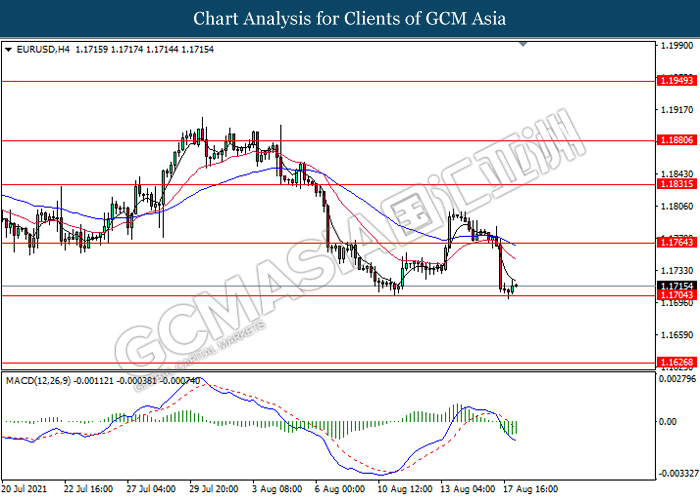Select the 1.16268 support label
This screenshot has width=700, height=500.
click(677, 362)
